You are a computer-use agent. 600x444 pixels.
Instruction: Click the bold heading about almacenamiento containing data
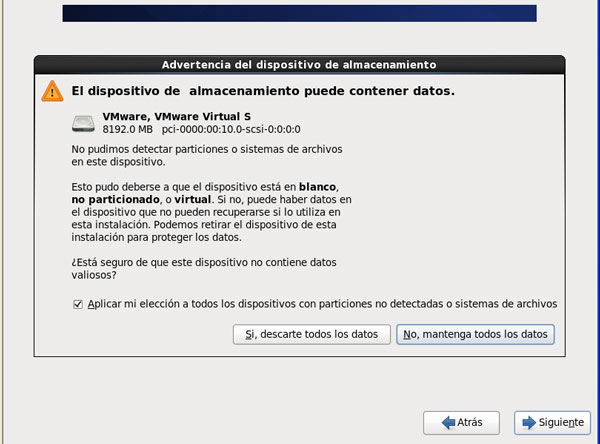point(263,91)
